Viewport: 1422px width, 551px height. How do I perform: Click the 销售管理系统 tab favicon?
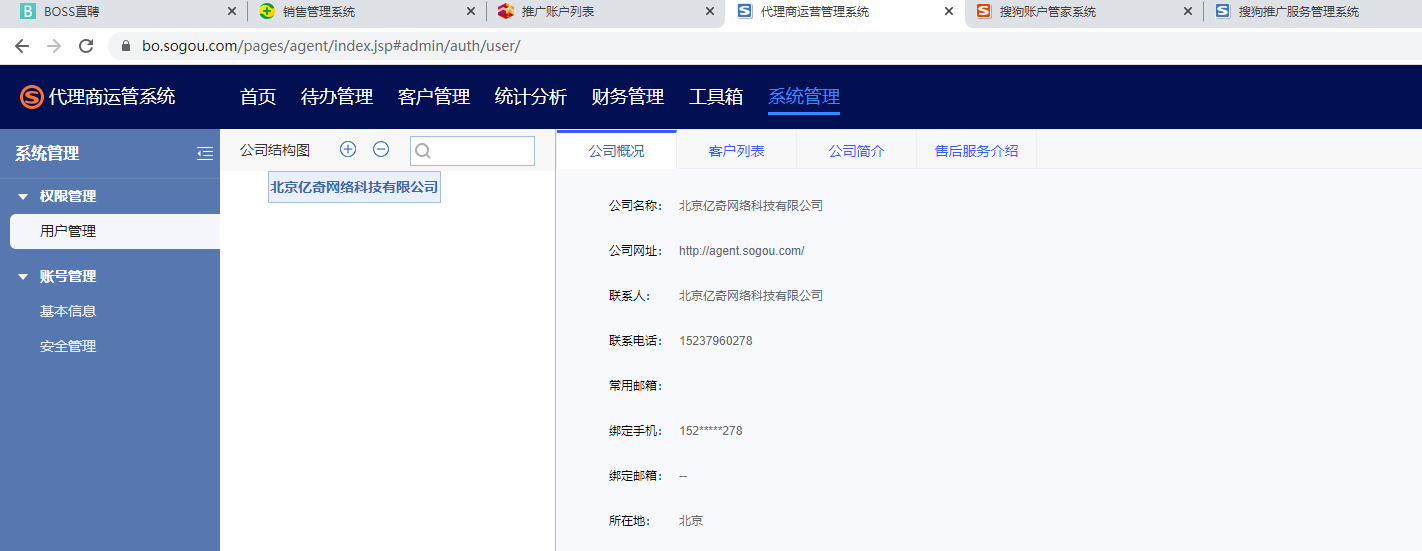tap(267, 11)
